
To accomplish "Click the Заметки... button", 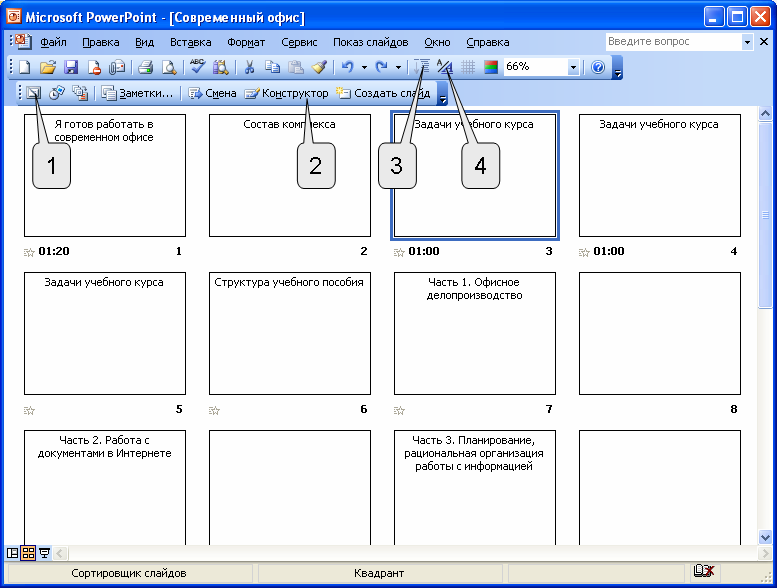I will tap(137, 93).
